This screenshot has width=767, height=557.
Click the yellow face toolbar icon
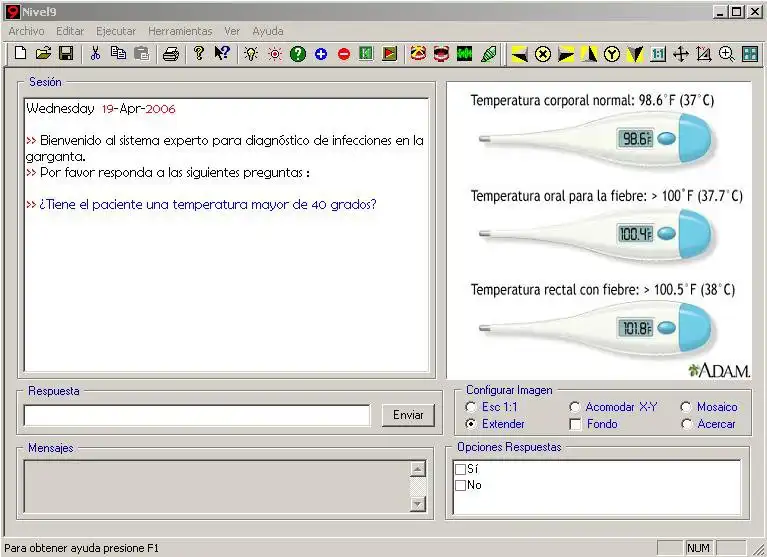(418, 53)
